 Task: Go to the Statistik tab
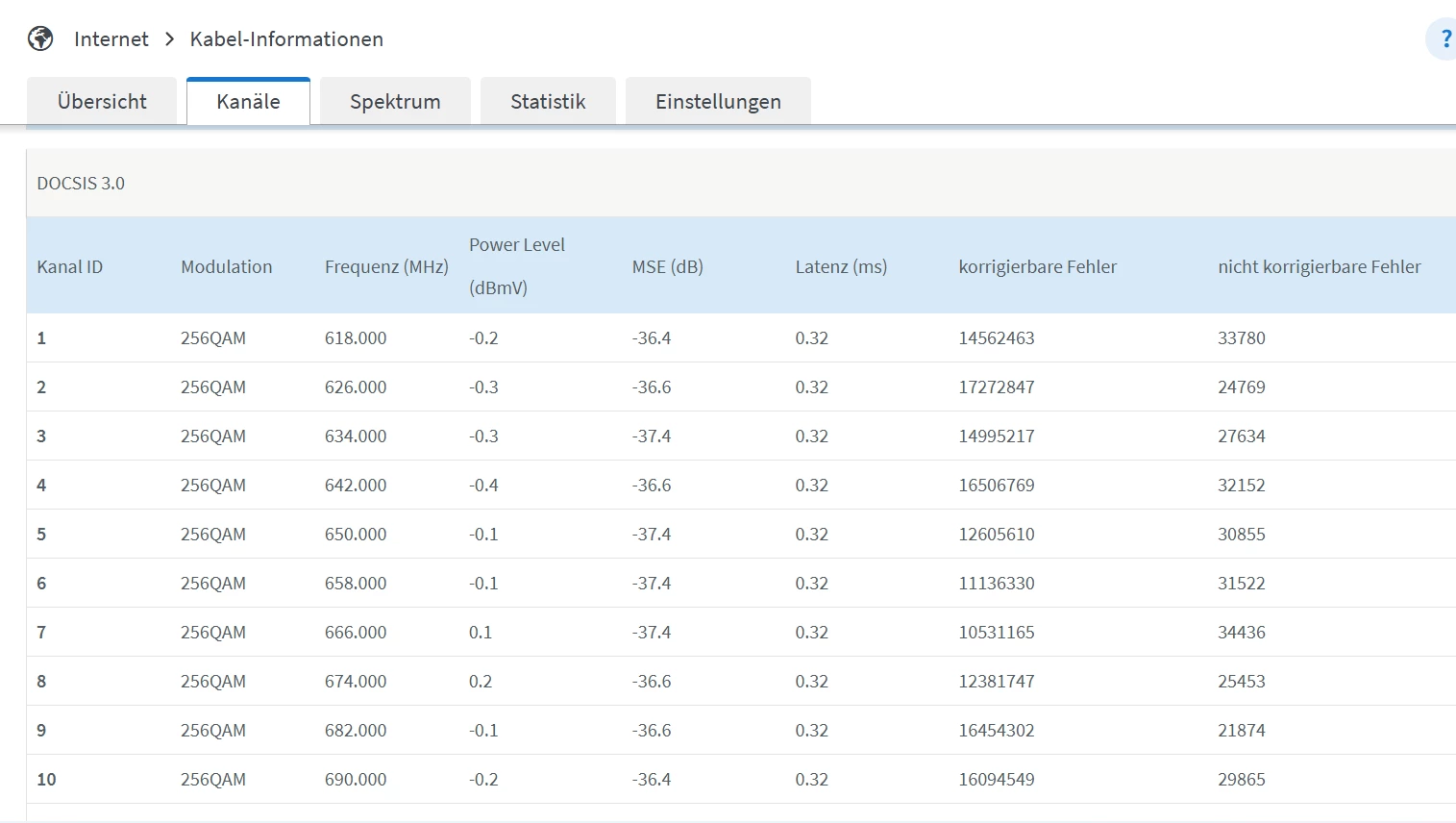click(x=548, y=102)
